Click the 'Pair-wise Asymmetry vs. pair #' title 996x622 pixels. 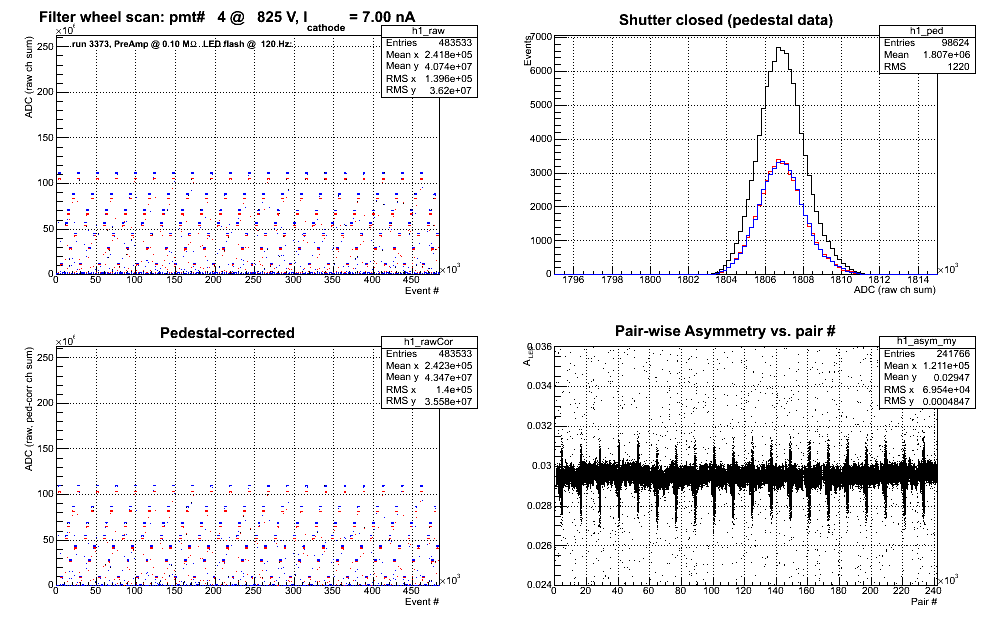coord(725,331)
